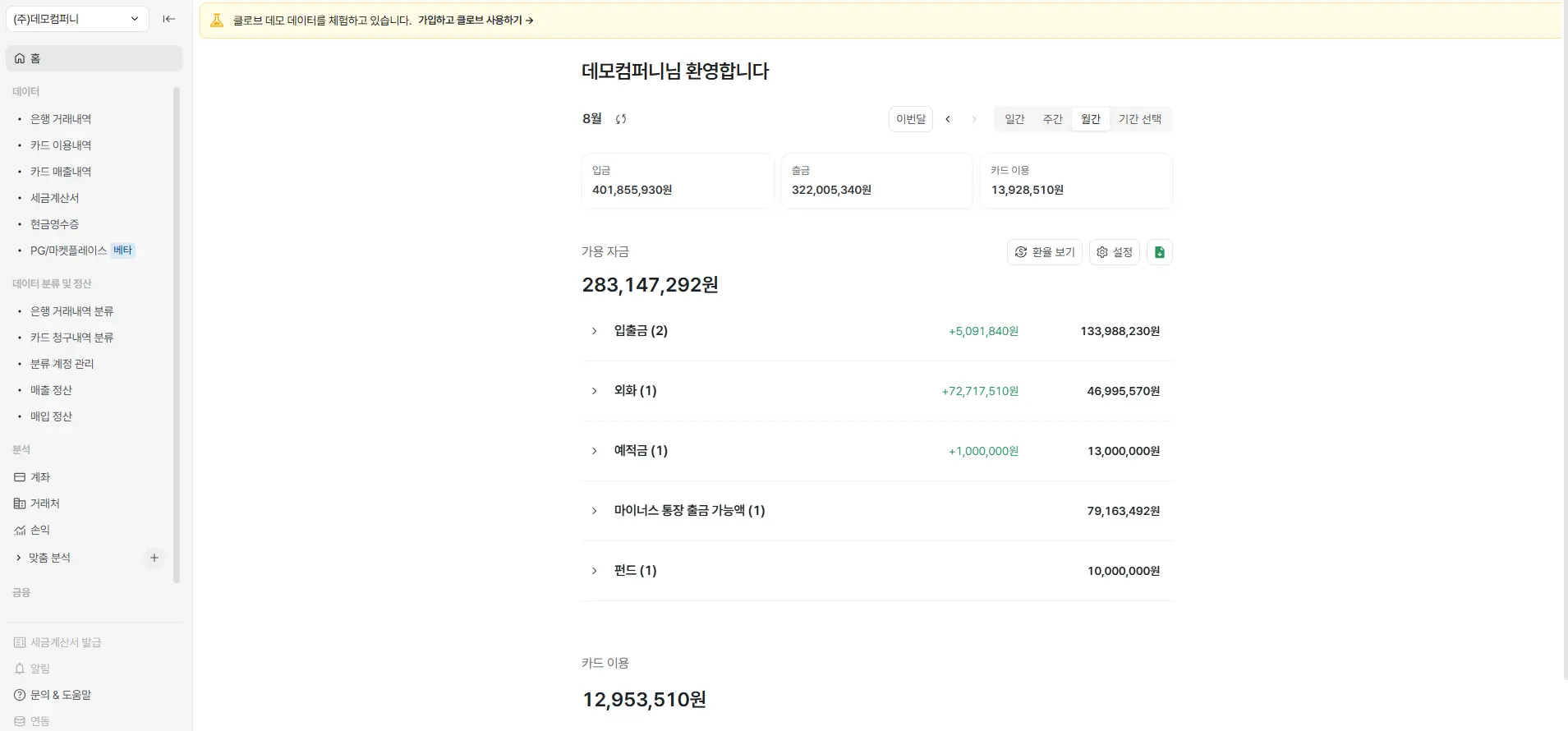
Task: Open 세금계산서 in the sidebar
Action: pos(54,198)
